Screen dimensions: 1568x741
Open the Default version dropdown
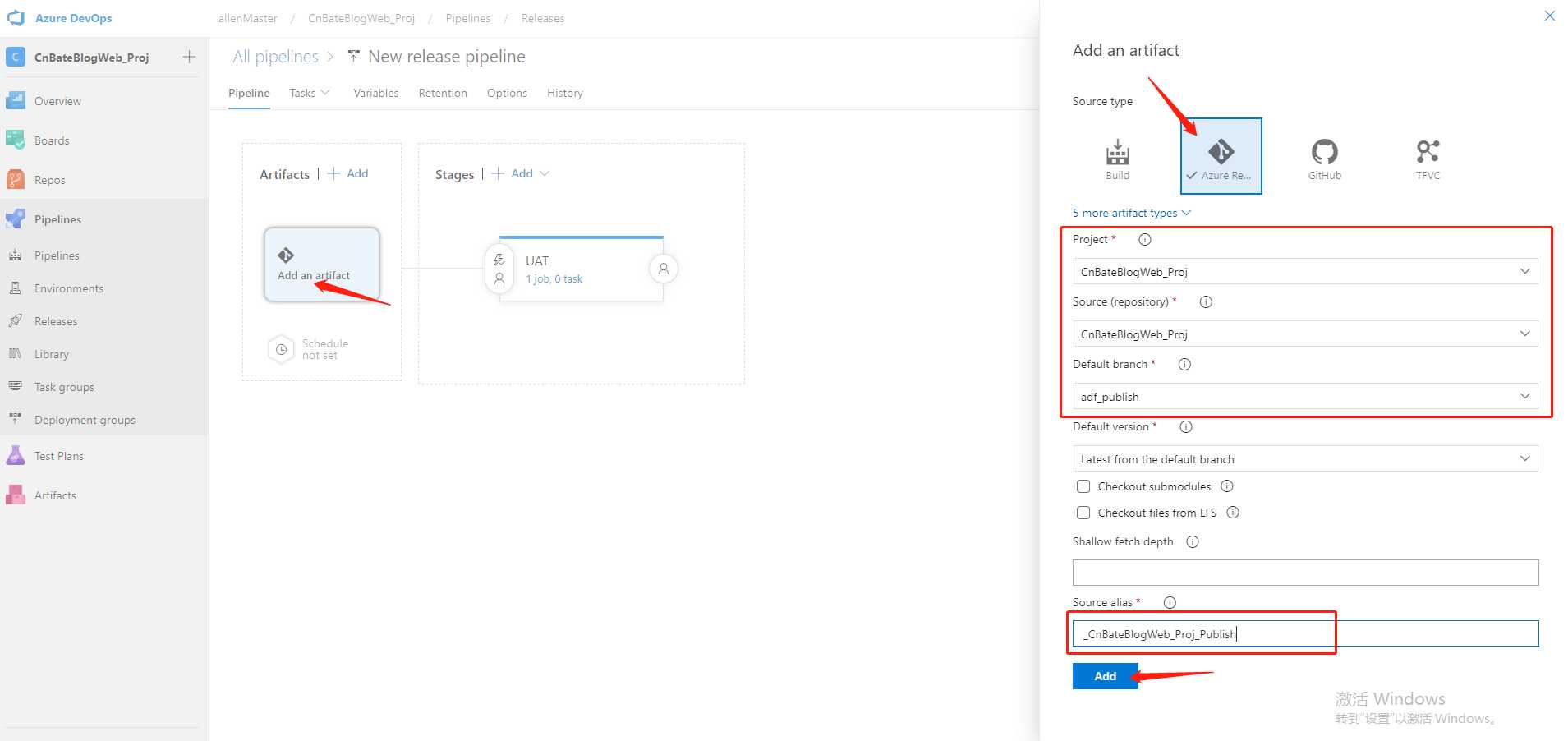[x=1305, y=458]
